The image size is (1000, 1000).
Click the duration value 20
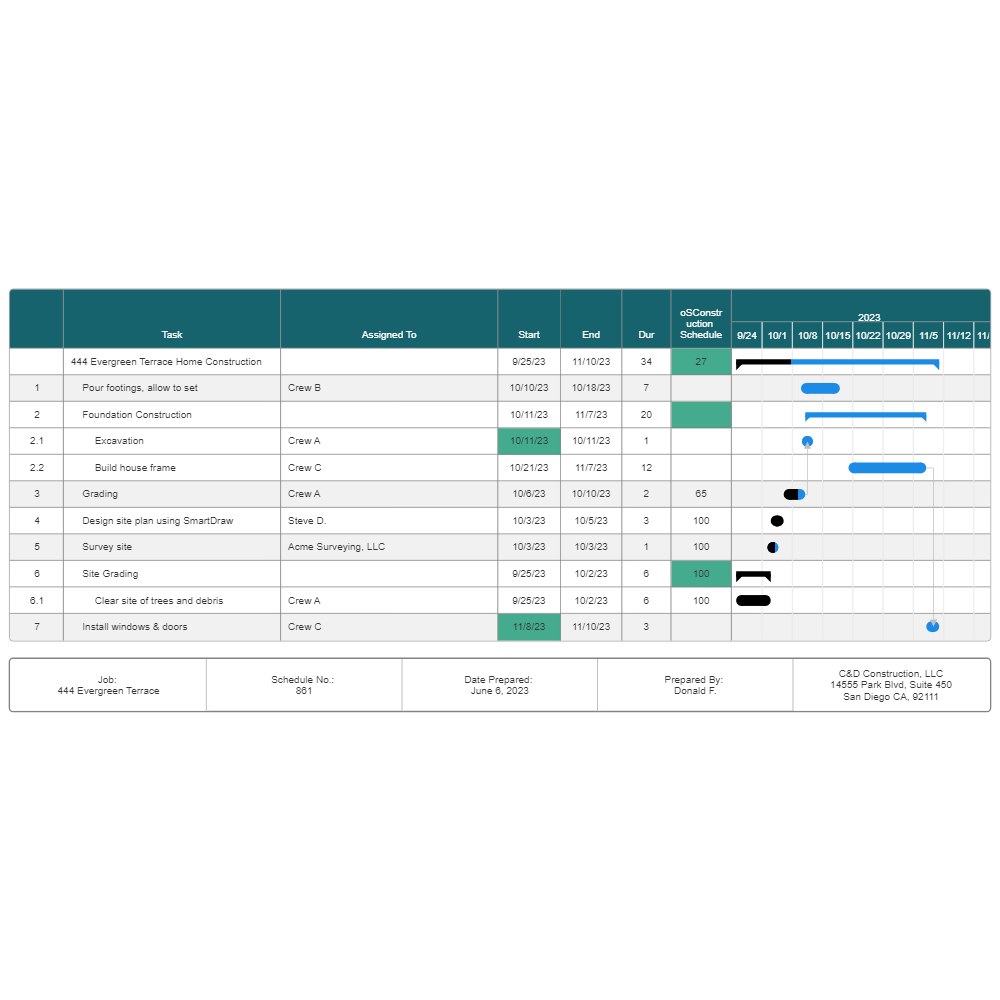[646, 415]
